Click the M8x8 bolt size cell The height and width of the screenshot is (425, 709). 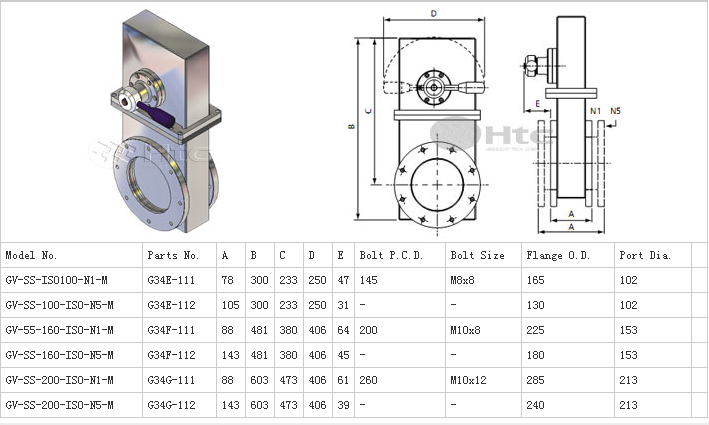(465, 280)
